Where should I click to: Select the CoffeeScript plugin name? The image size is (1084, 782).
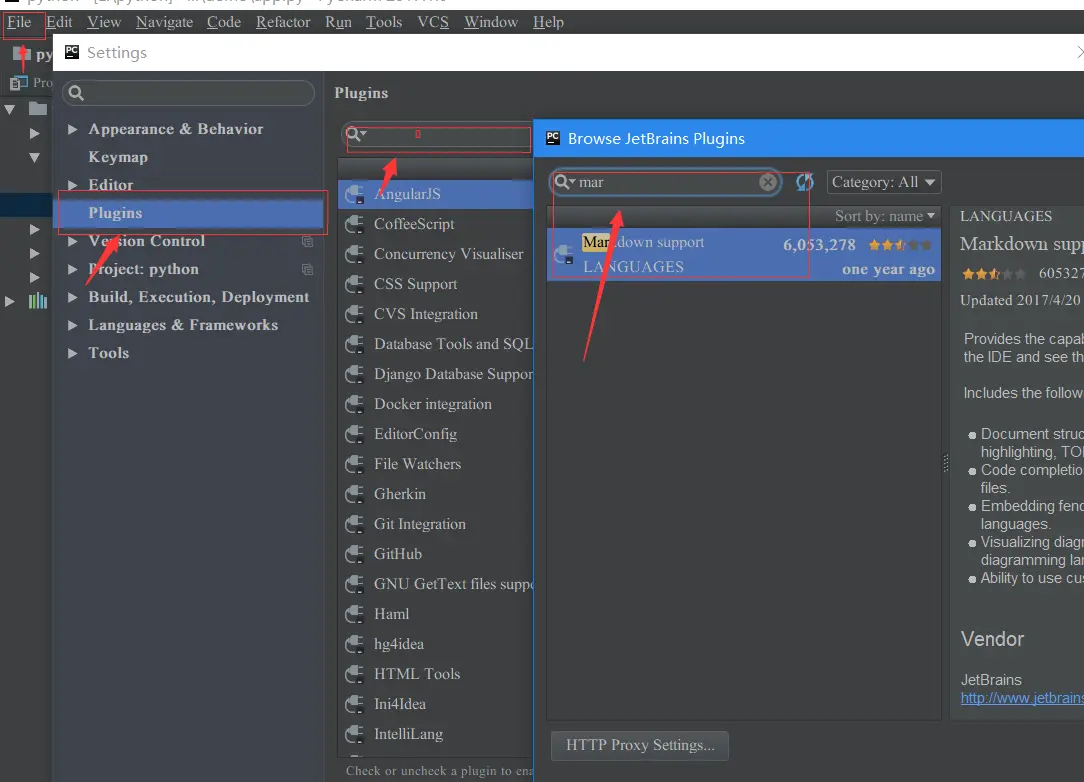414,224
